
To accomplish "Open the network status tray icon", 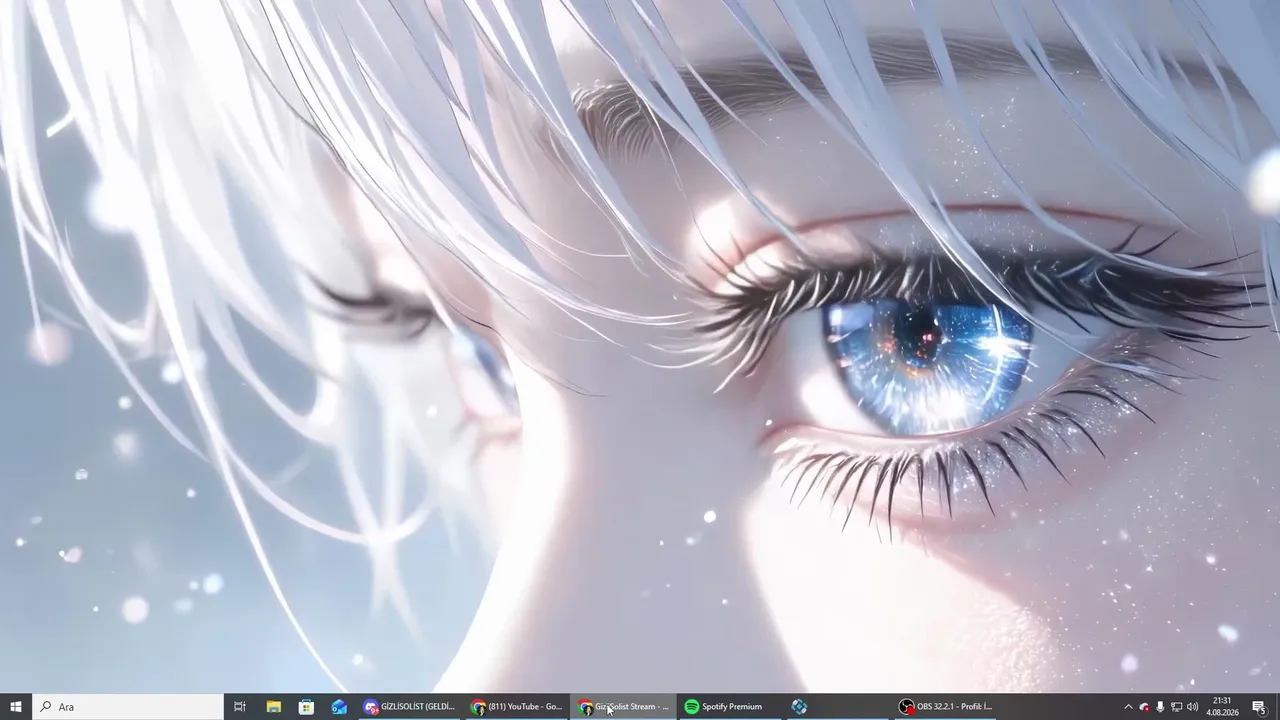I will [x=1176, y=707].
